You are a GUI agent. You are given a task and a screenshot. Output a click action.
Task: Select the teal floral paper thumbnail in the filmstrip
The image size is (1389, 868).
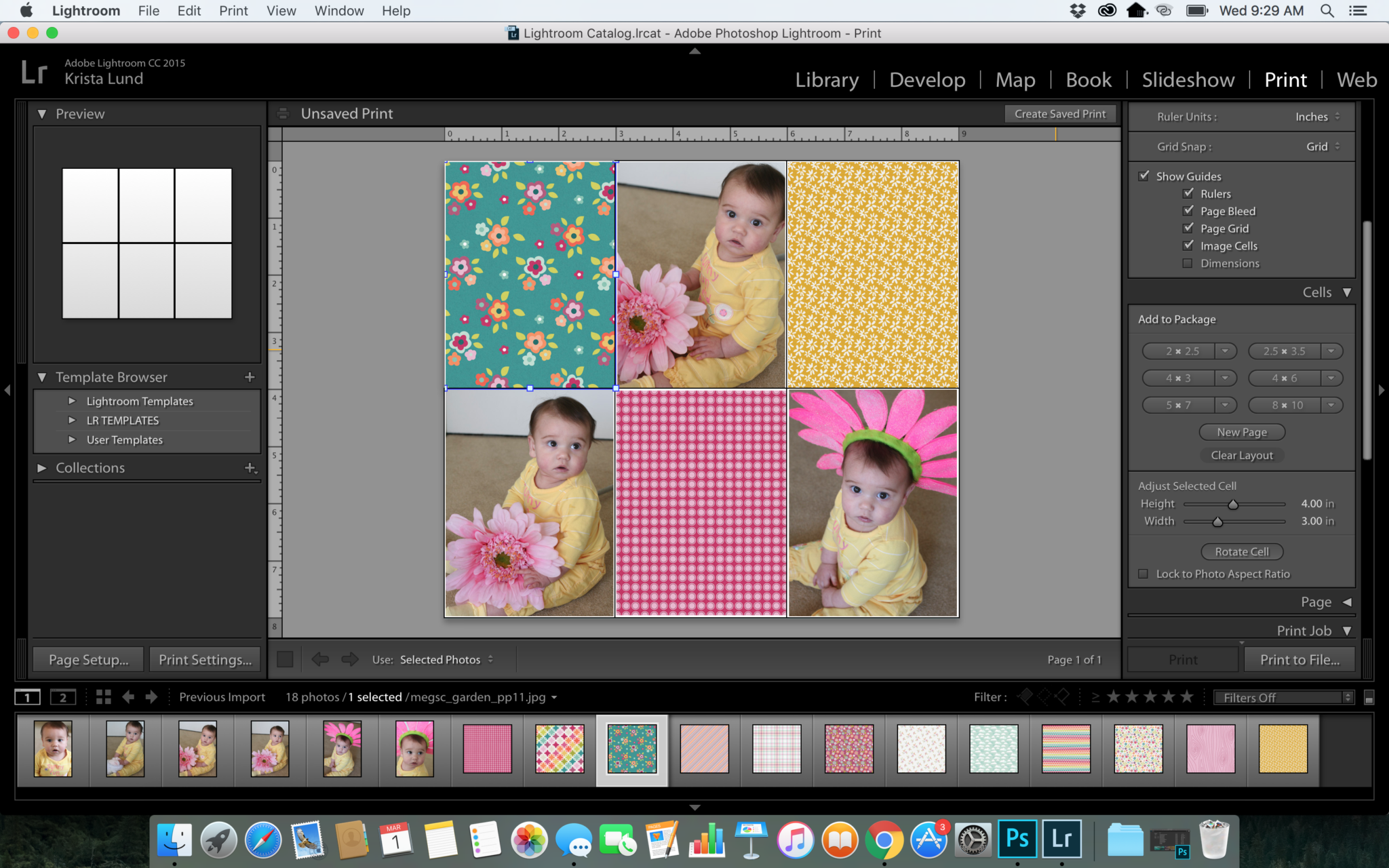click(x=631, y=749)
